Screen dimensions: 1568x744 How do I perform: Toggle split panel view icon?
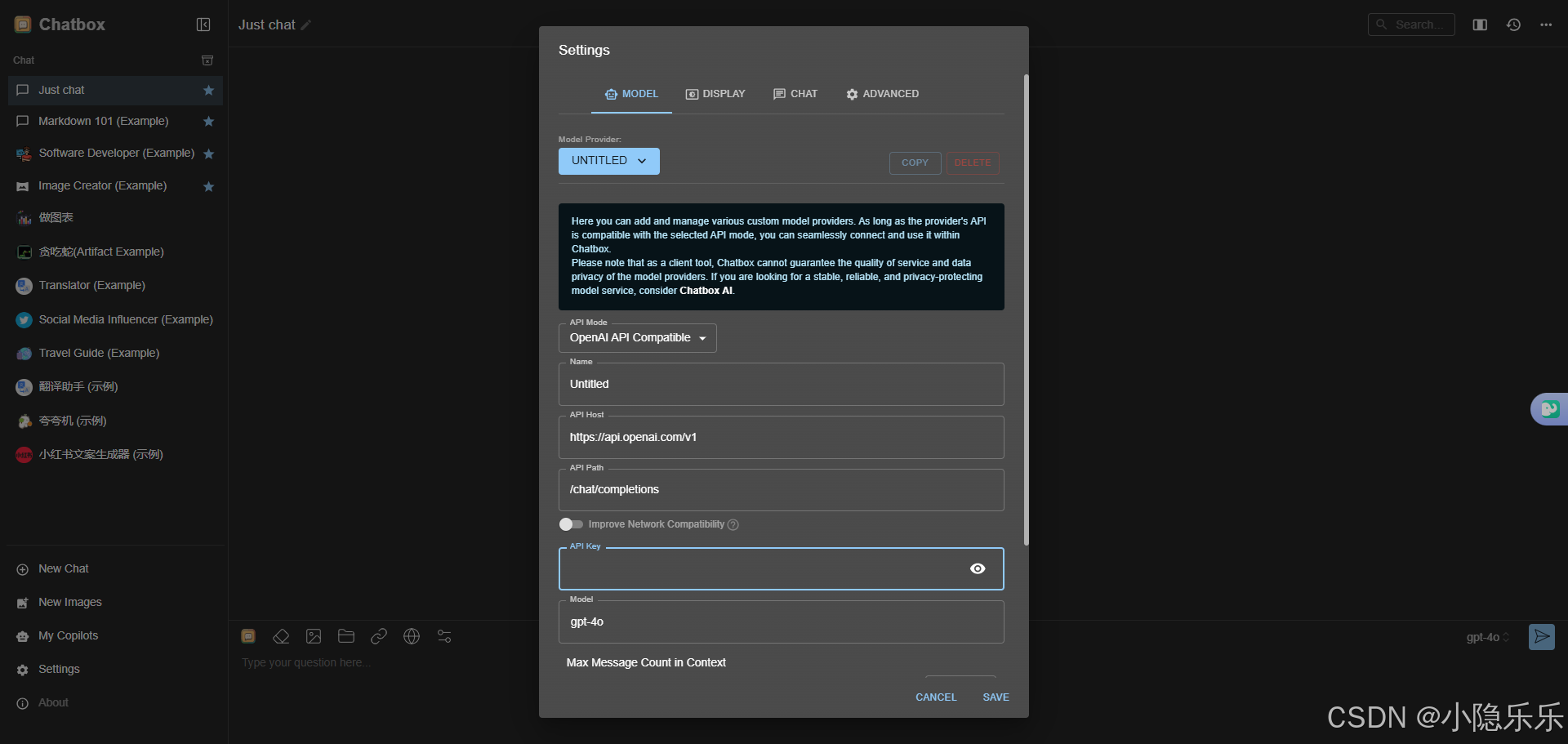pyautogui.click(x=1480, y=25)
